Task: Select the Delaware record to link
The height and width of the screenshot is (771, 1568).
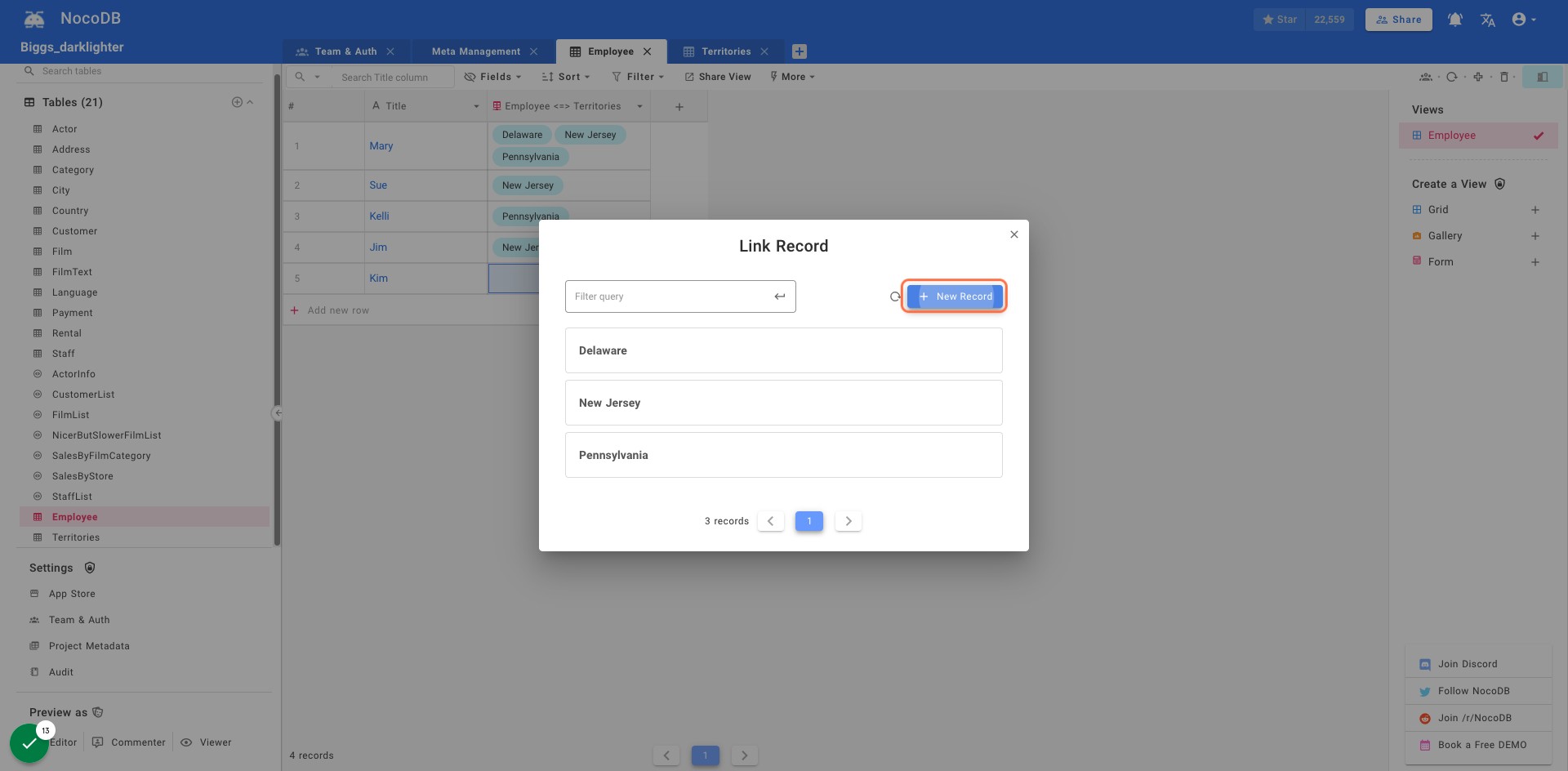Action: [x=784, y=350]
